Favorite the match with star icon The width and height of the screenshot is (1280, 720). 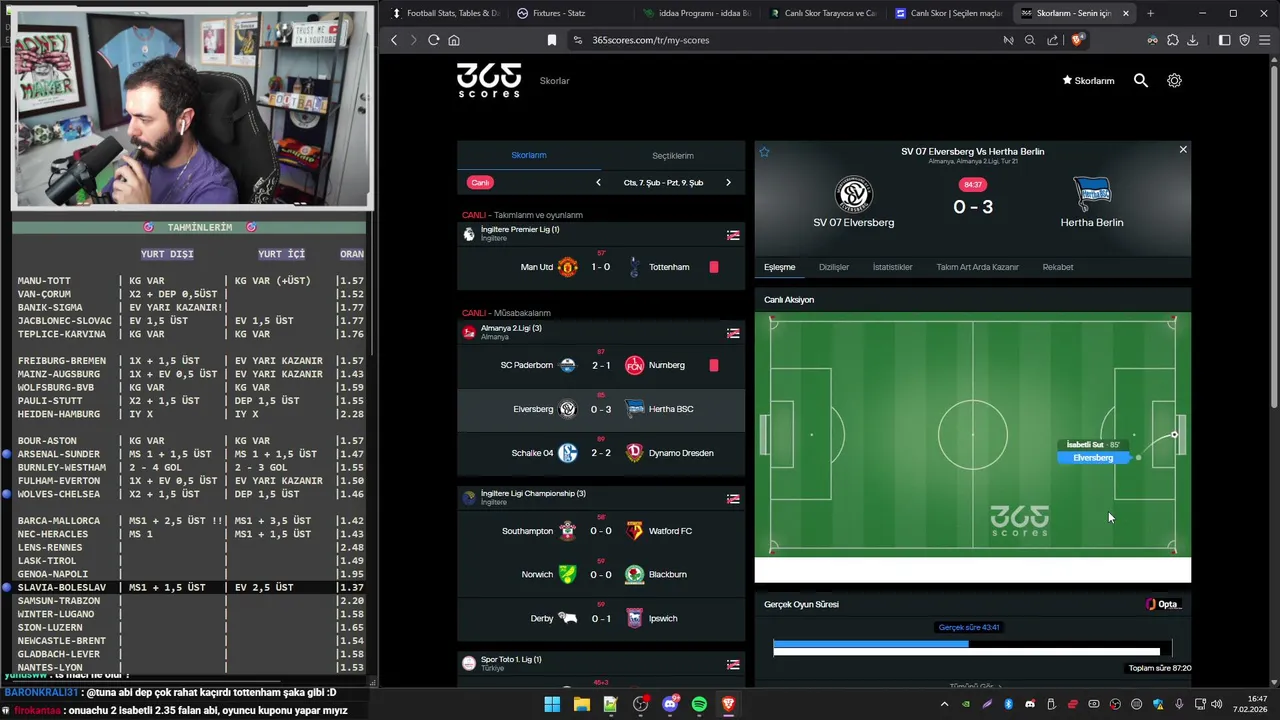[764, 152]
